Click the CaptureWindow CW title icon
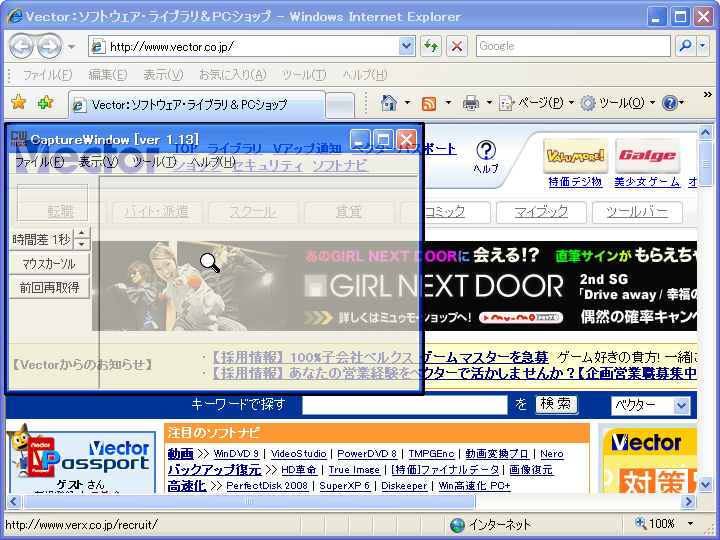 click(x=19, y=139)
